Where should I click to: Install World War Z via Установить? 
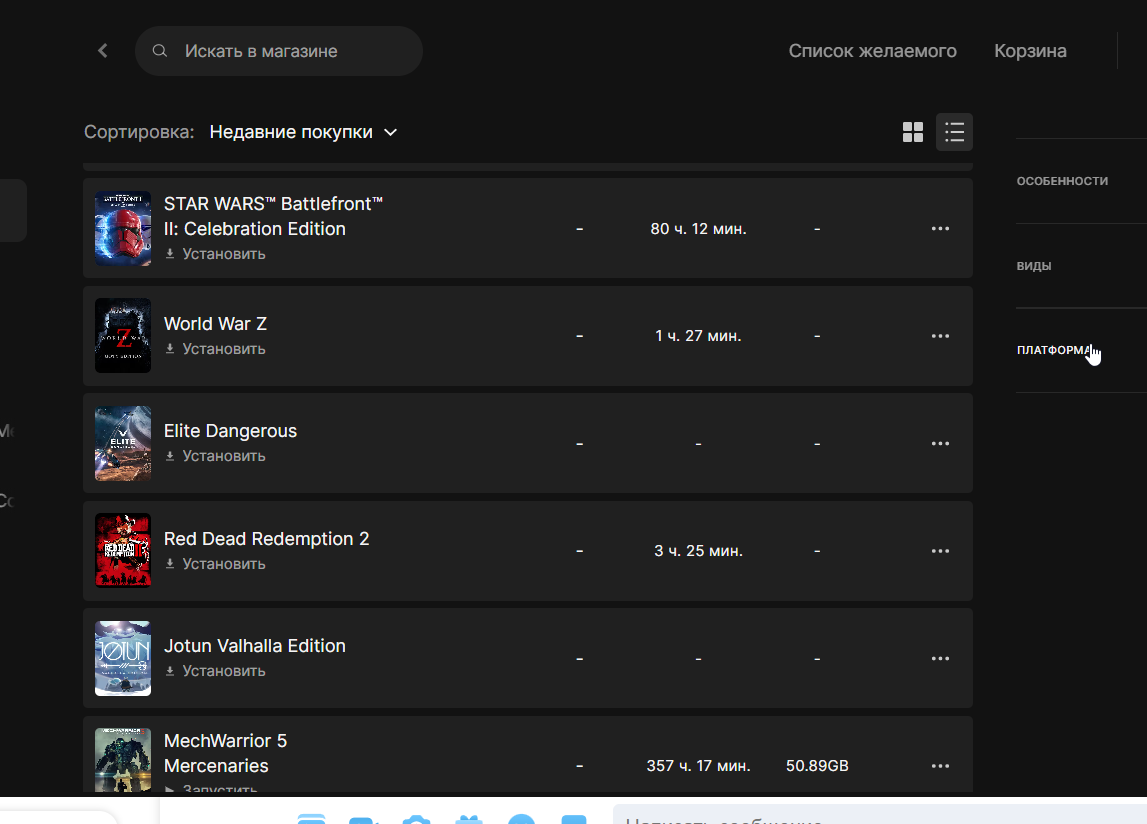(215, 349)
